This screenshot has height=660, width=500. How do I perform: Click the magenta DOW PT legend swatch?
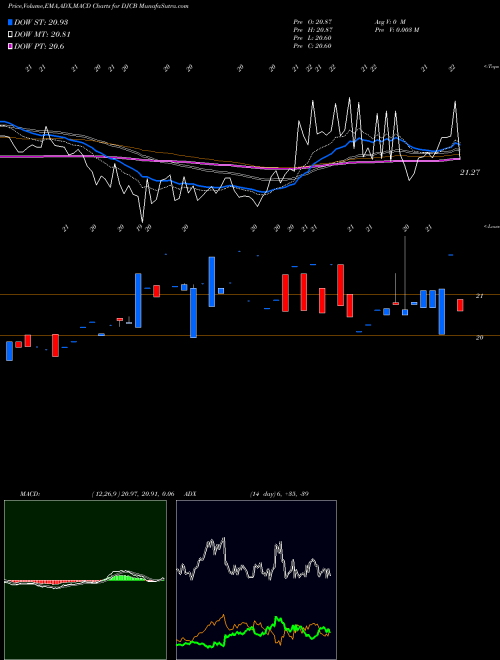coord(10,47)
